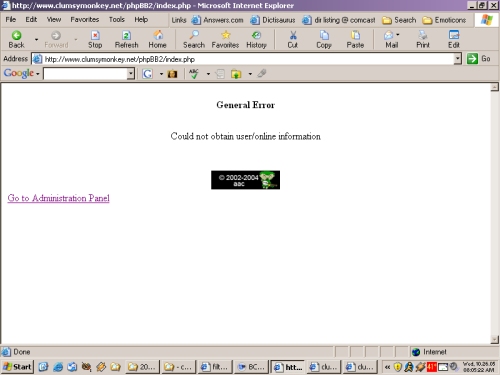The image size is (500, 375).
Task: Click the Paste toolbar icon
Action: pyautogui.click(x=355, y=35)
